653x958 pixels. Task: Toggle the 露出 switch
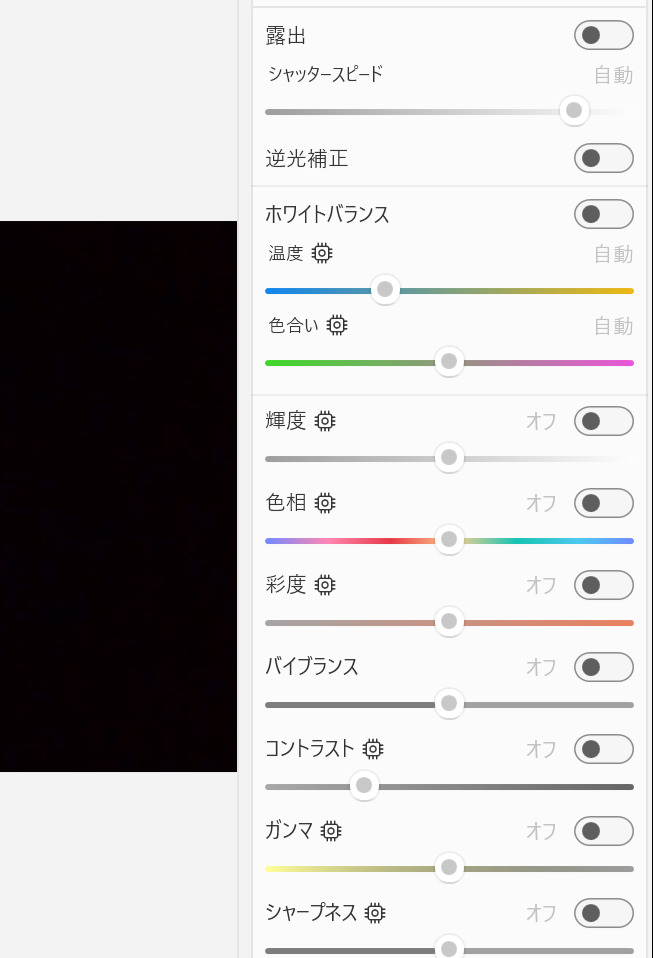604,35
